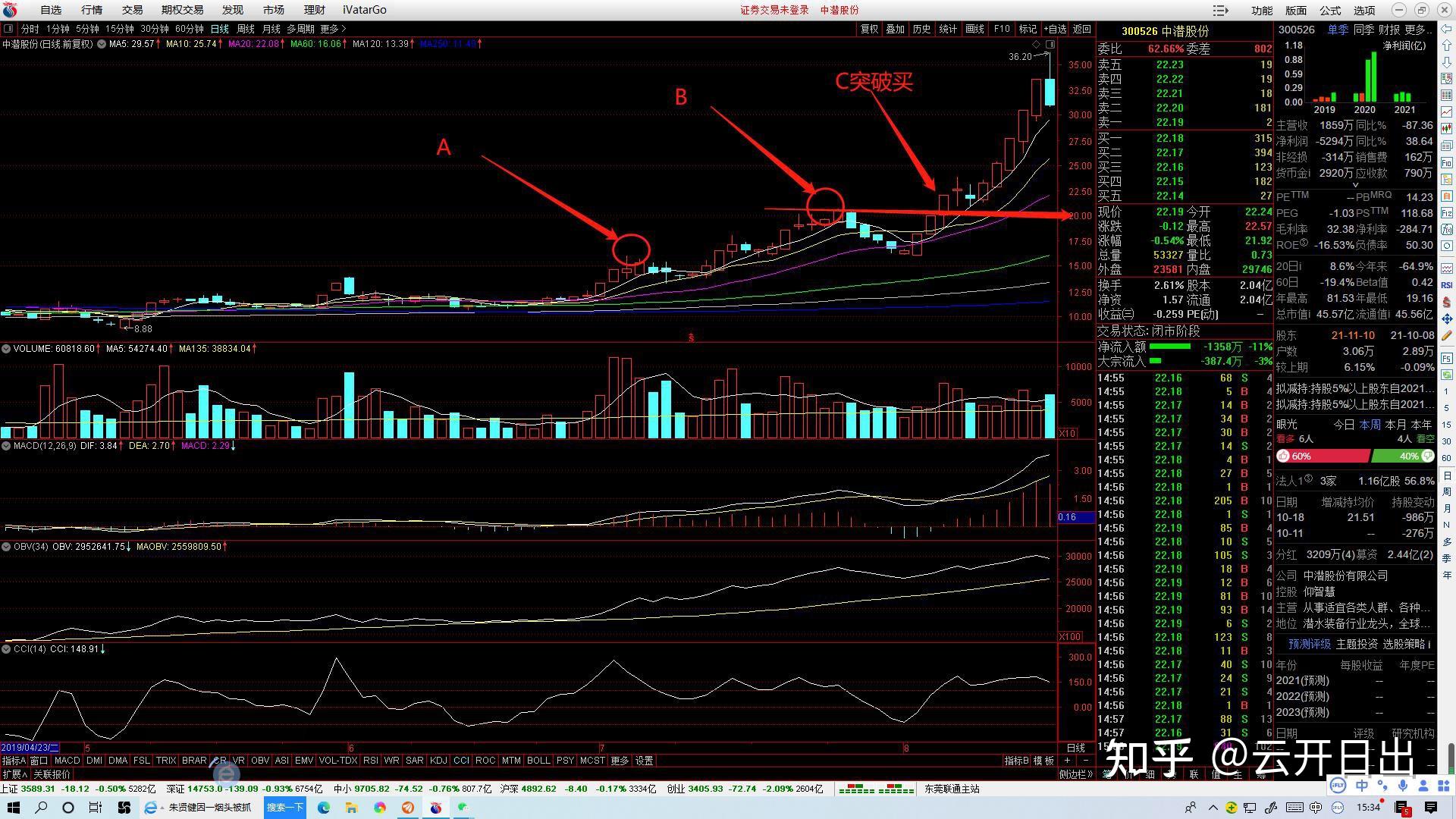Toggle the CCI(14) indicator circle icon
1456x819 pixels.
click(6, 649)
